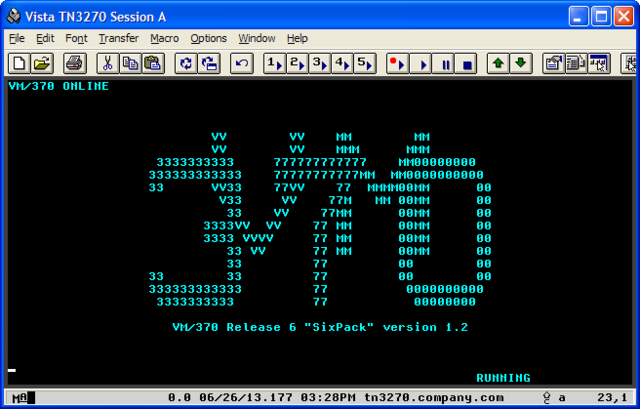Click the green up arrow icon

498,64
